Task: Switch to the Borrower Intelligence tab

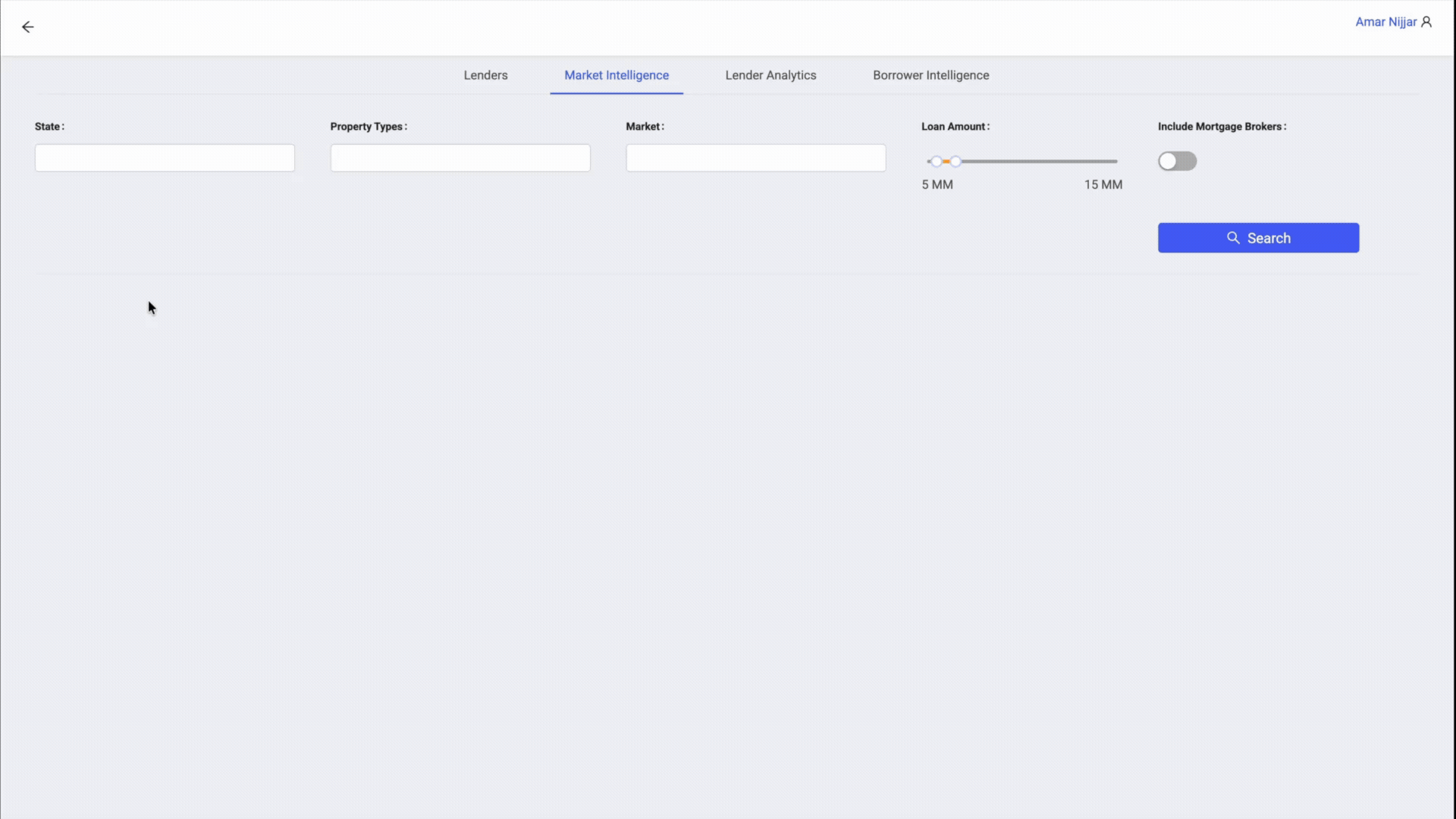Action: point(930,75)
